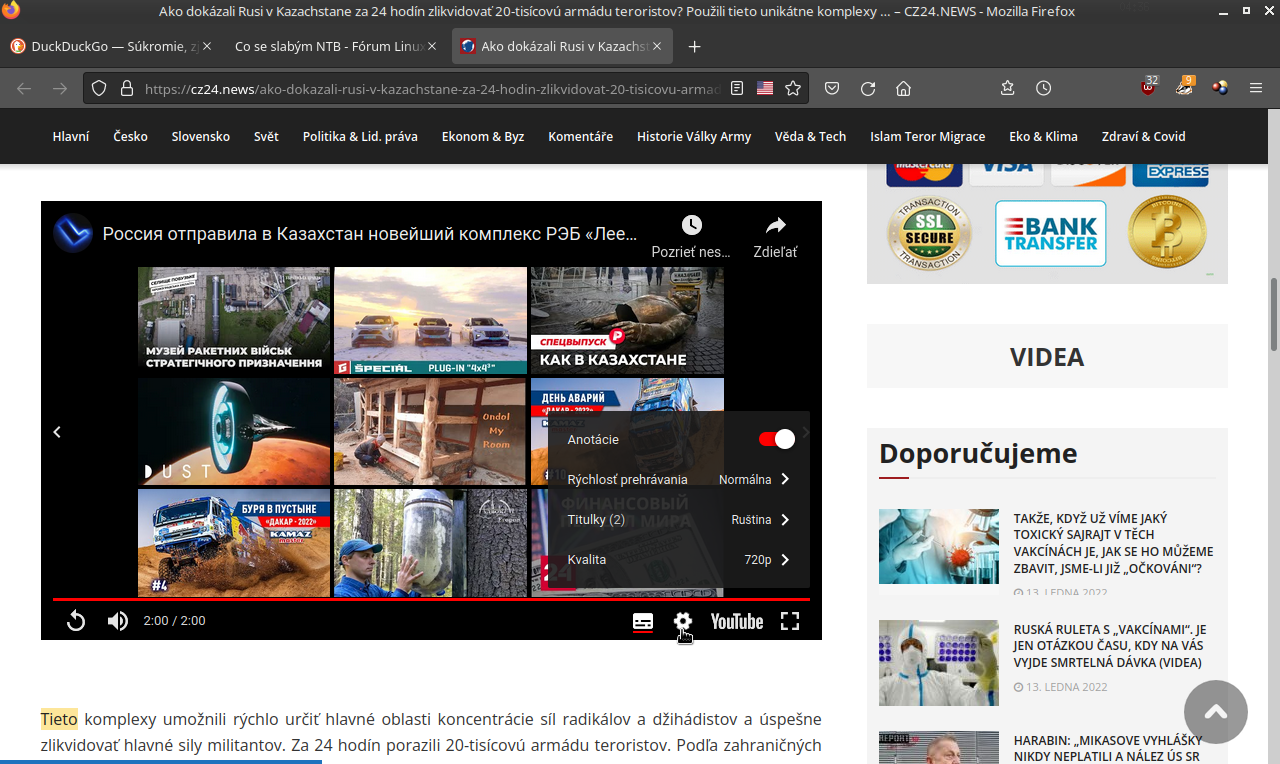
Task: Open the Slovensko navigation menu item
Action: pyautogui.click(x=200, y=136)
